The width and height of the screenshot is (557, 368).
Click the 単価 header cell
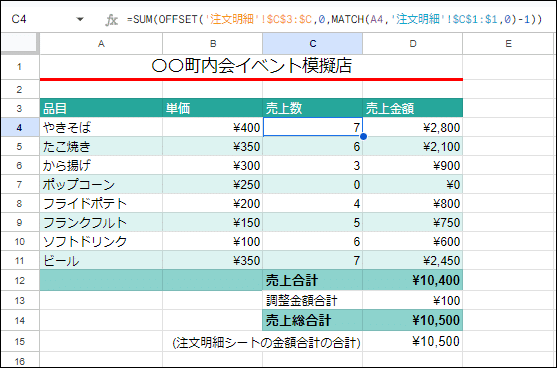[213, 108]
